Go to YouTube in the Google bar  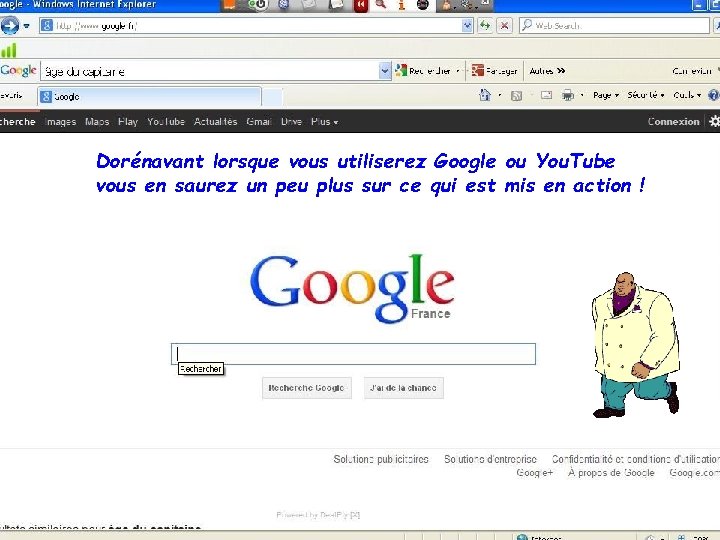pos(166,122)
